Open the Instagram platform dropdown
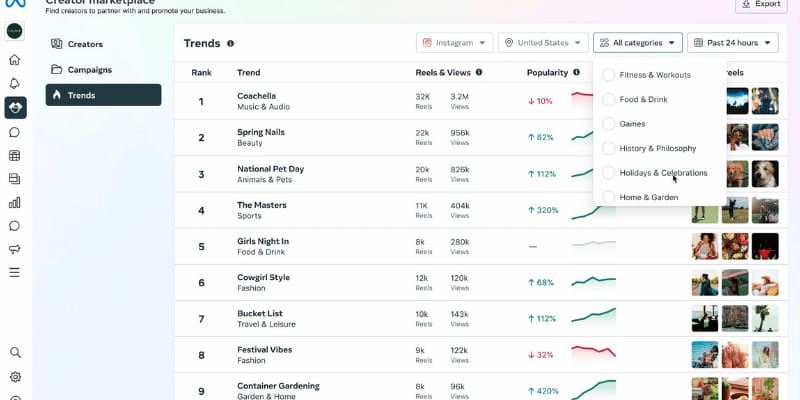 [455, 43]
